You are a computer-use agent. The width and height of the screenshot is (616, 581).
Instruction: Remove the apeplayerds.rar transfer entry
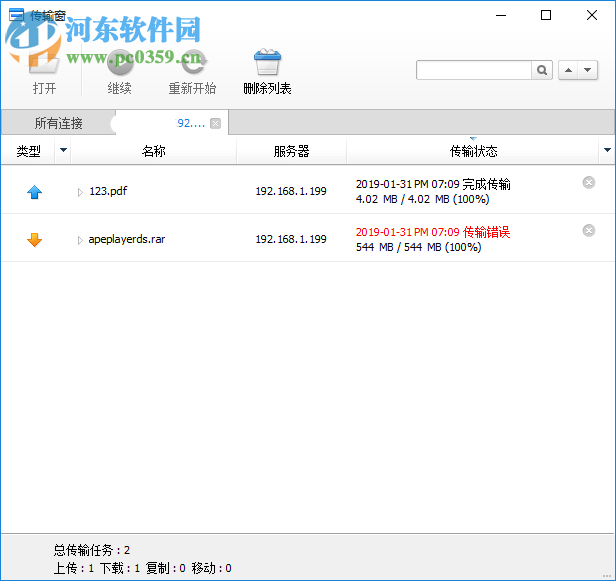tap(588, 231)
